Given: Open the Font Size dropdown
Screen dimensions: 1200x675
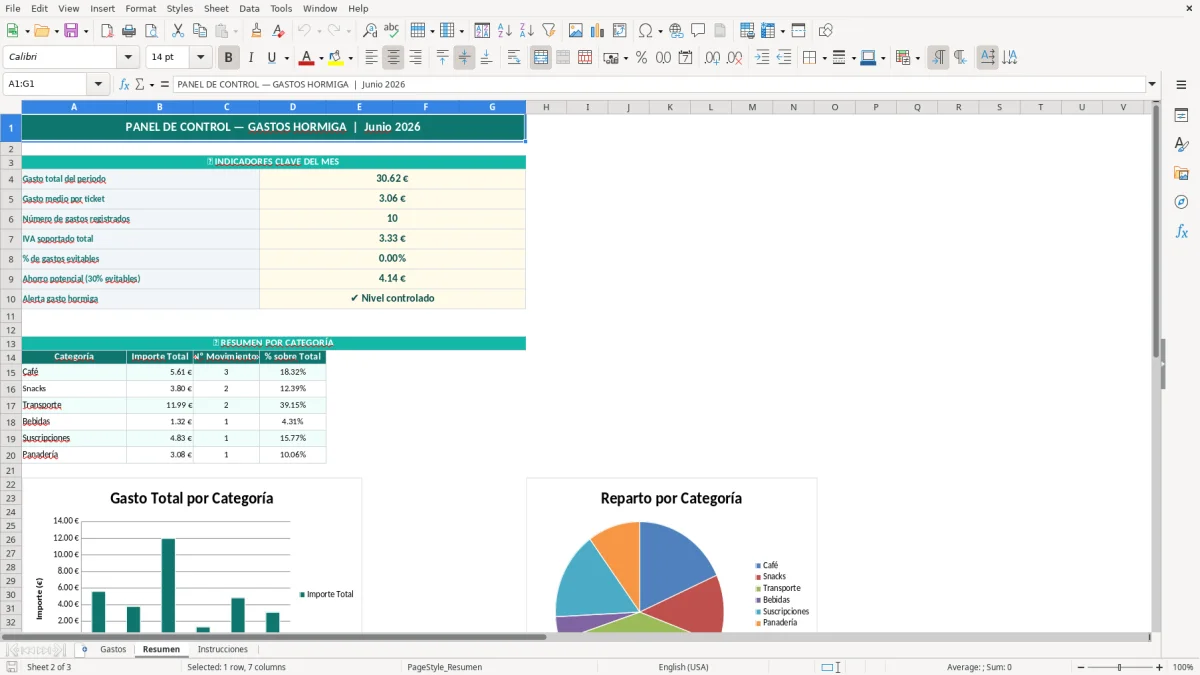Looking at the screenshot, I should pos(200,57).
